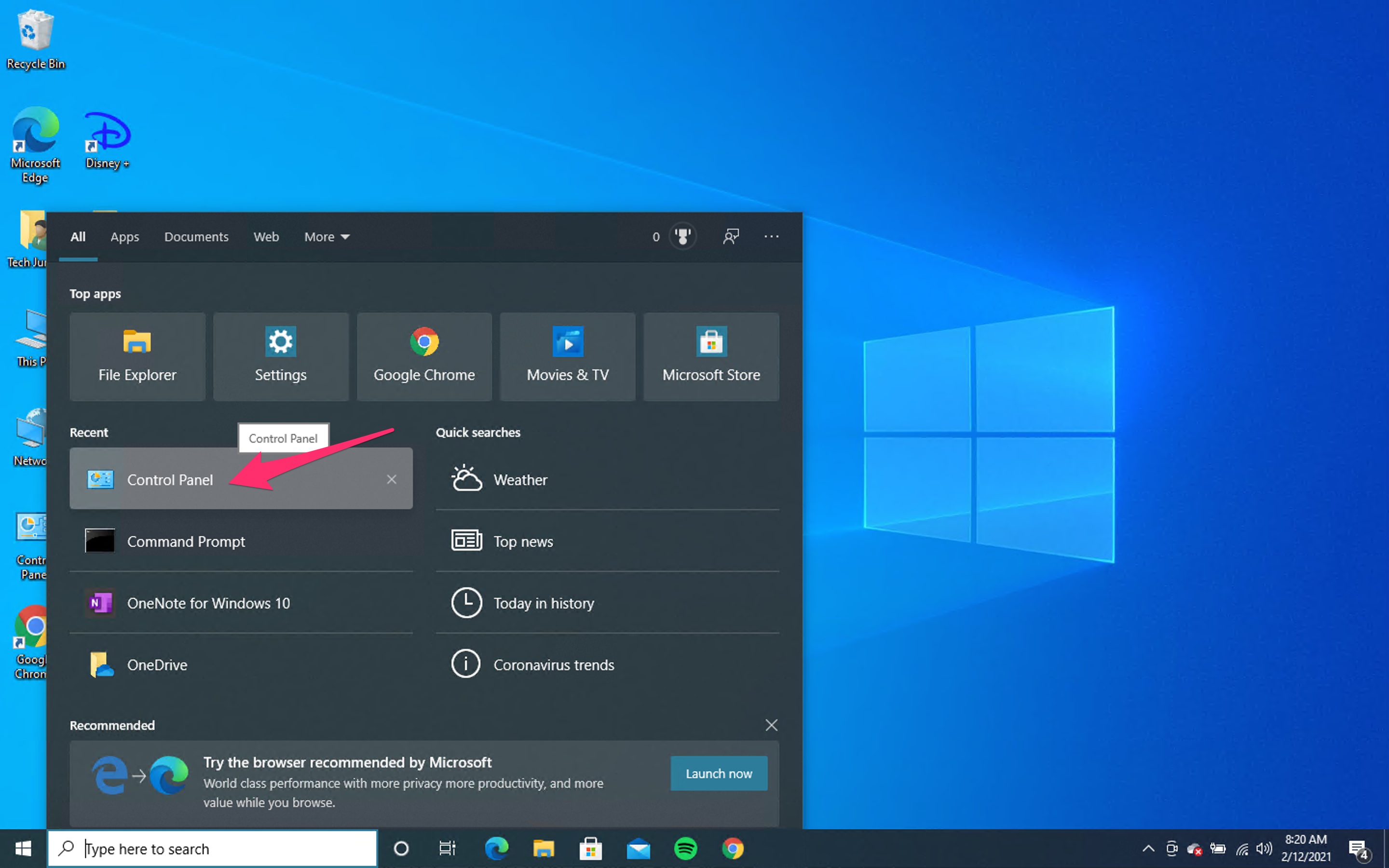Viewport: 1389px width, 868px height.
Task: Open the Today in history quick search
Action: (544, 603)
